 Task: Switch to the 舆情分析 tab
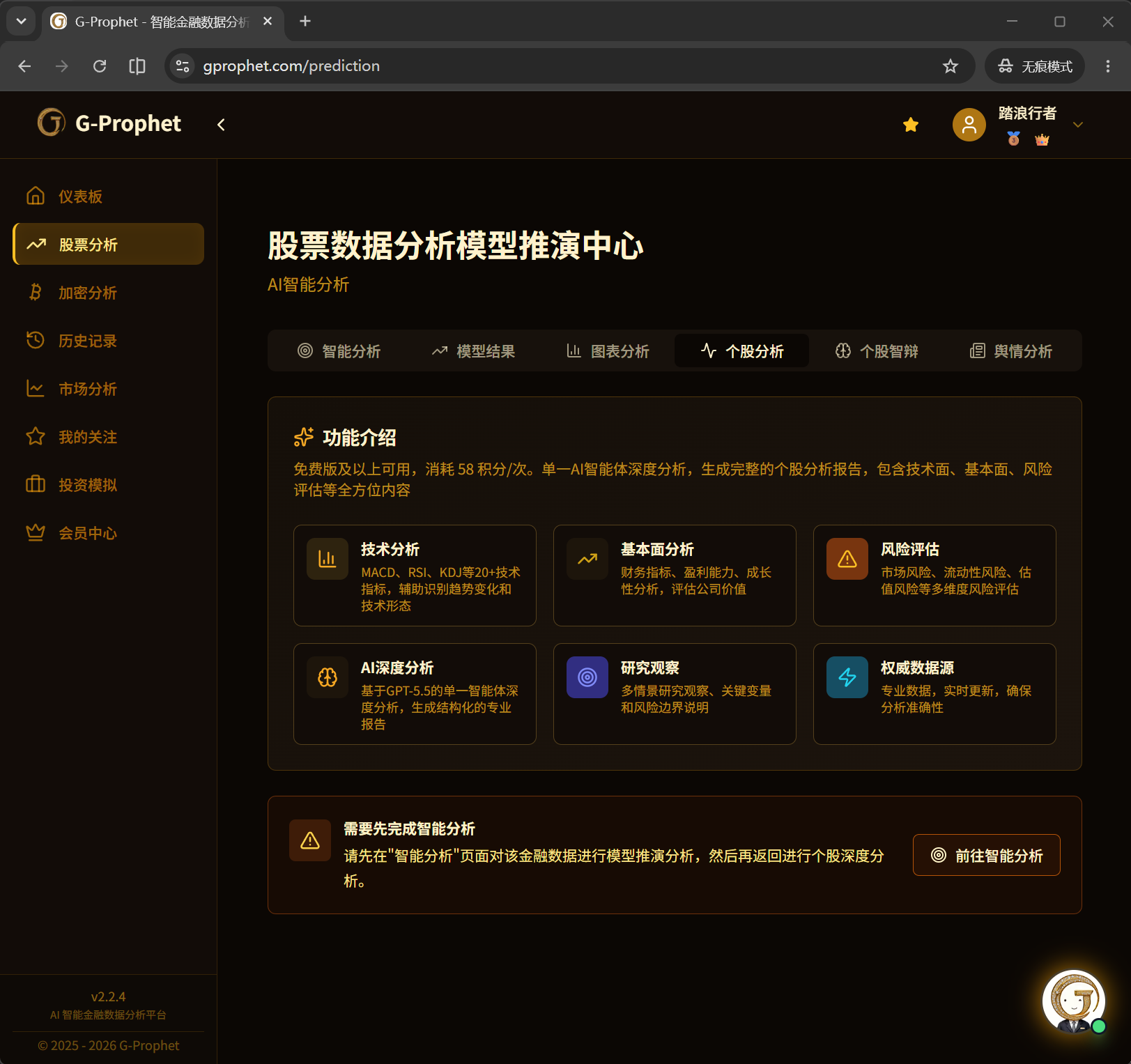1011,351
